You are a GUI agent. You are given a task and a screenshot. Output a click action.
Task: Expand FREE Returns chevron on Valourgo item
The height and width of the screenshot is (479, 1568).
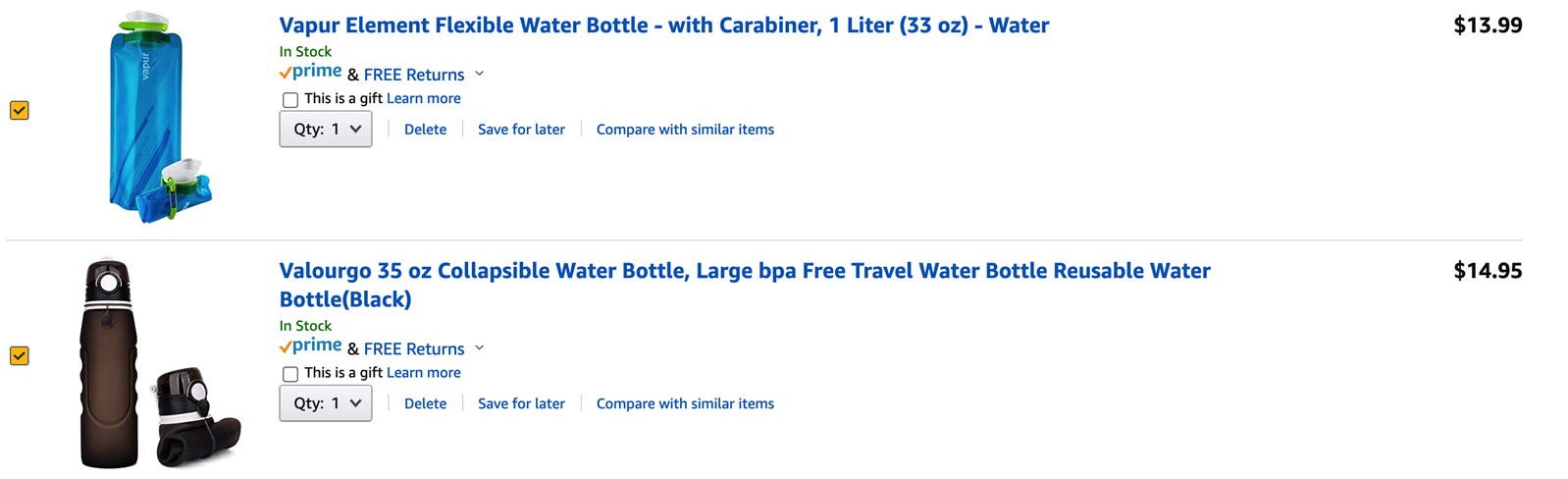[x=480, y=347]
